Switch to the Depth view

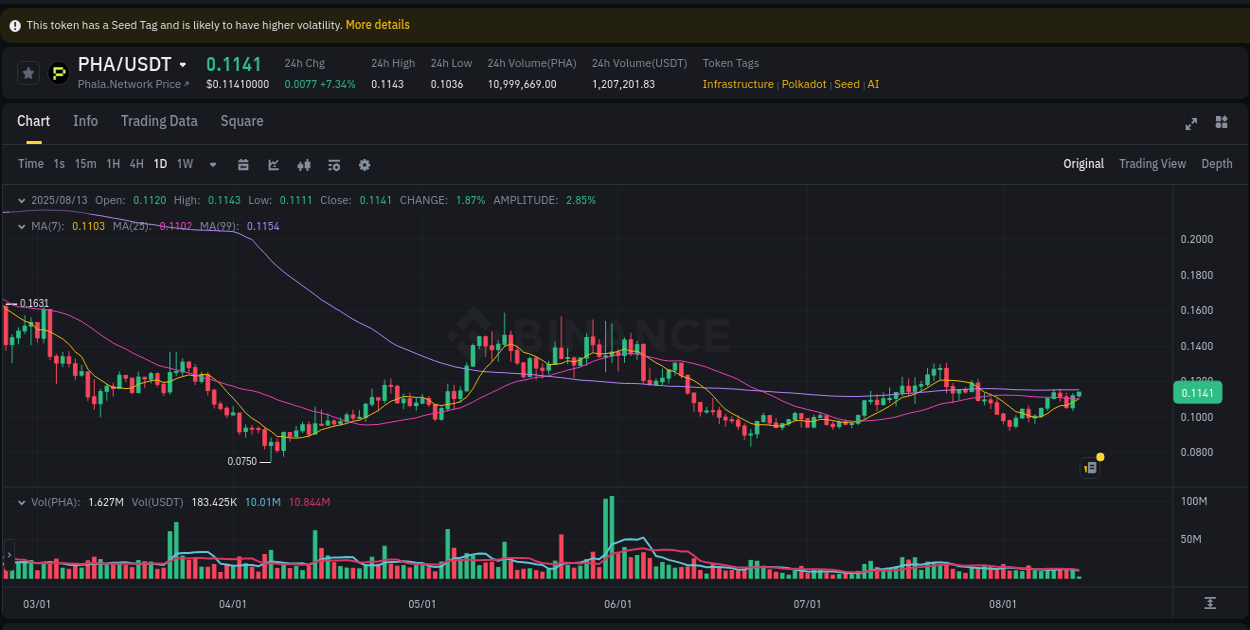pos(1217,163)
